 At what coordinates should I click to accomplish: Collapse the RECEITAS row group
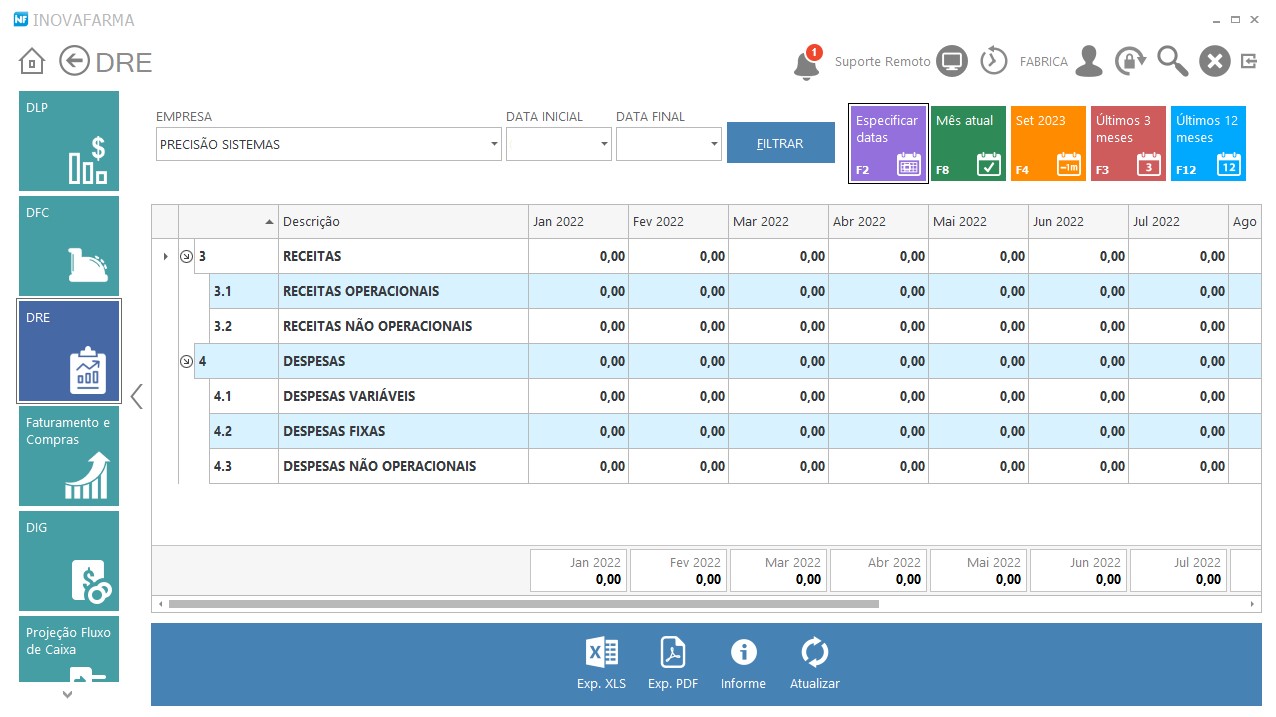click(186, 257)
